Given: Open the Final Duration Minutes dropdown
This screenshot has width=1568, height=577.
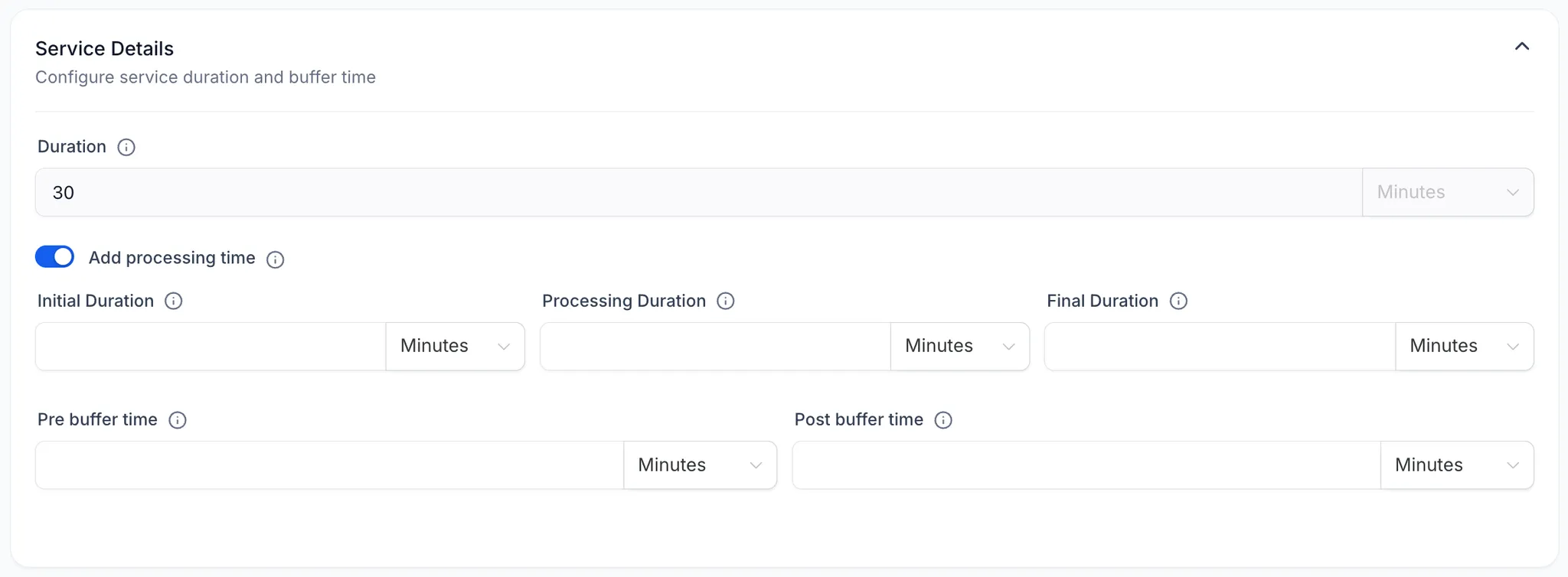Looking at the screenshot, I should 1465,346.
